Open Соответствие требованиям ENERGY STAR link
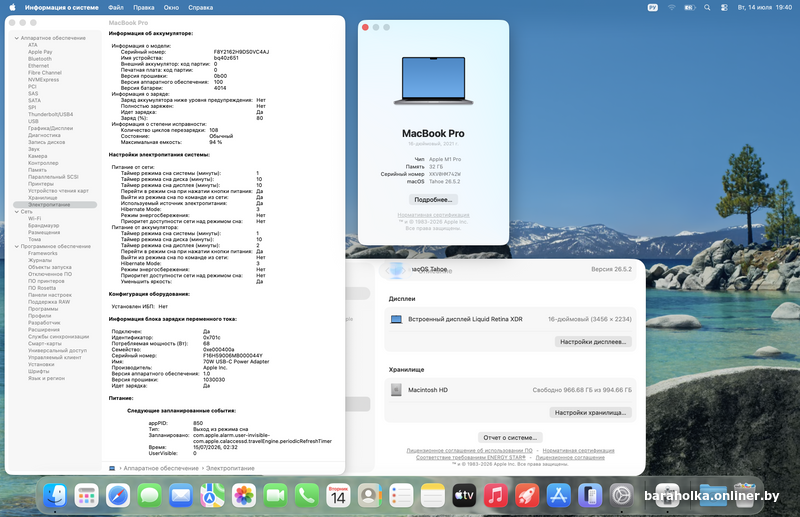Screen dimensions: 800x517 tap(470, 457)
